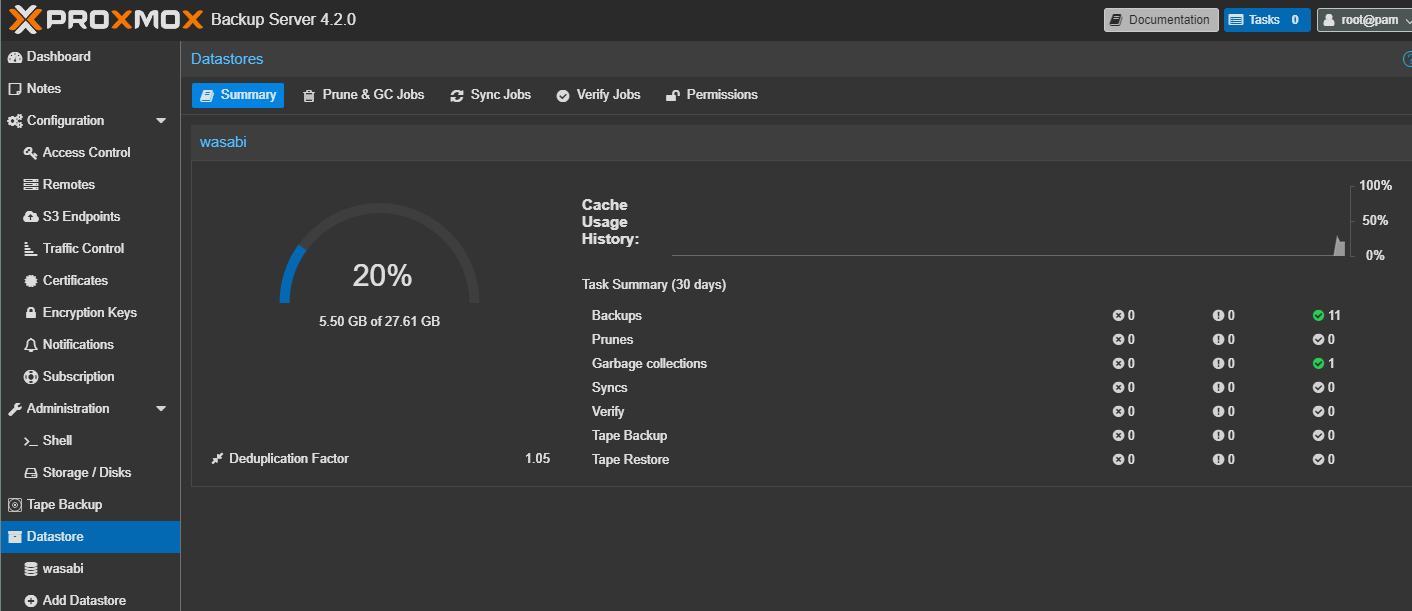This screenshot has width=1412, height=611.
Task: Switch to Prune & GC Jobs tab
Action: click(363, 95)
